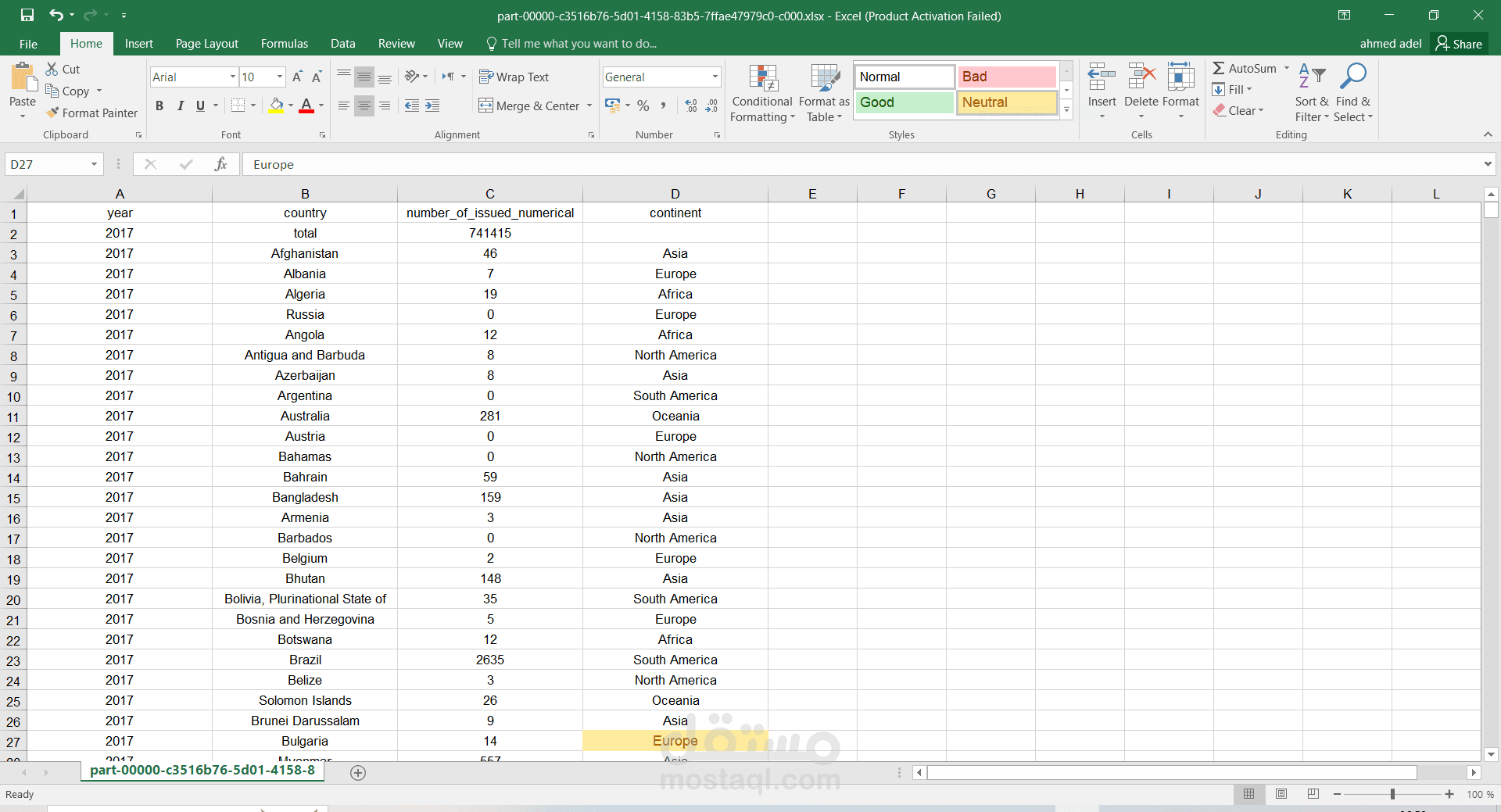Increase the cell indent
The width and height of the screenshot is (1501, 812).
(432, 106)
